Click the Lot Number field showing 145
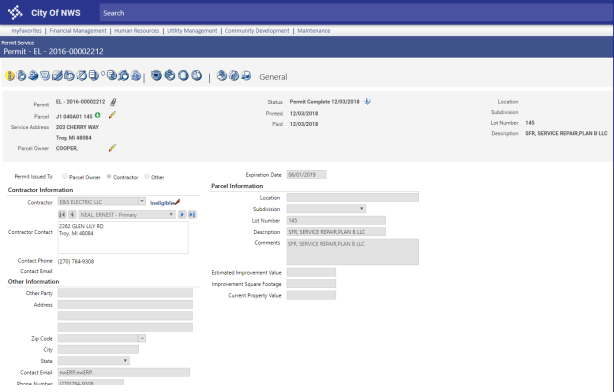 point(336,220)
